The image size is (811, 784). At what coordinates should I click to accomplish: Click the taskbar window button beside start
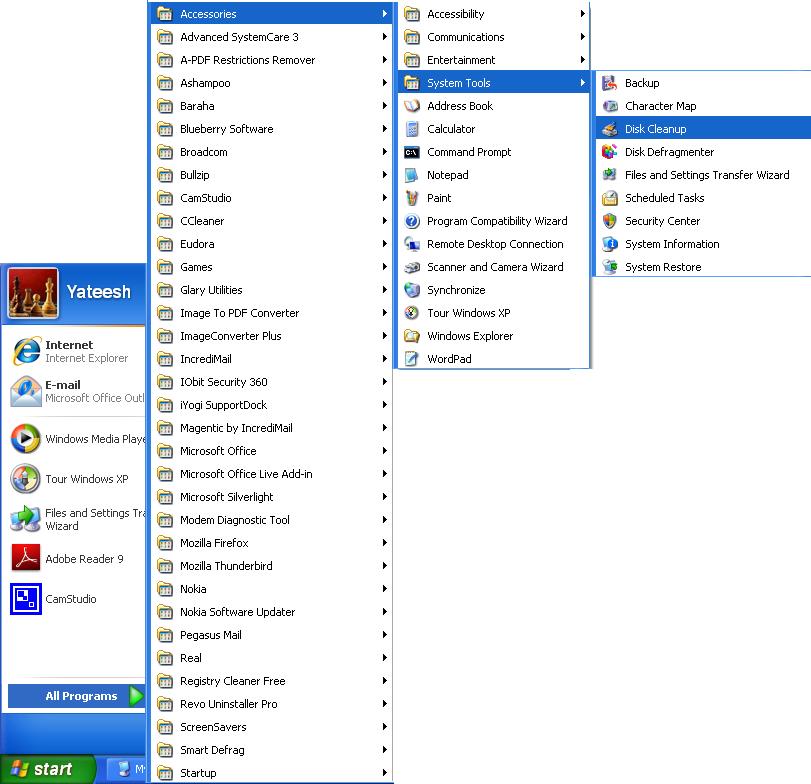point(127,770)
